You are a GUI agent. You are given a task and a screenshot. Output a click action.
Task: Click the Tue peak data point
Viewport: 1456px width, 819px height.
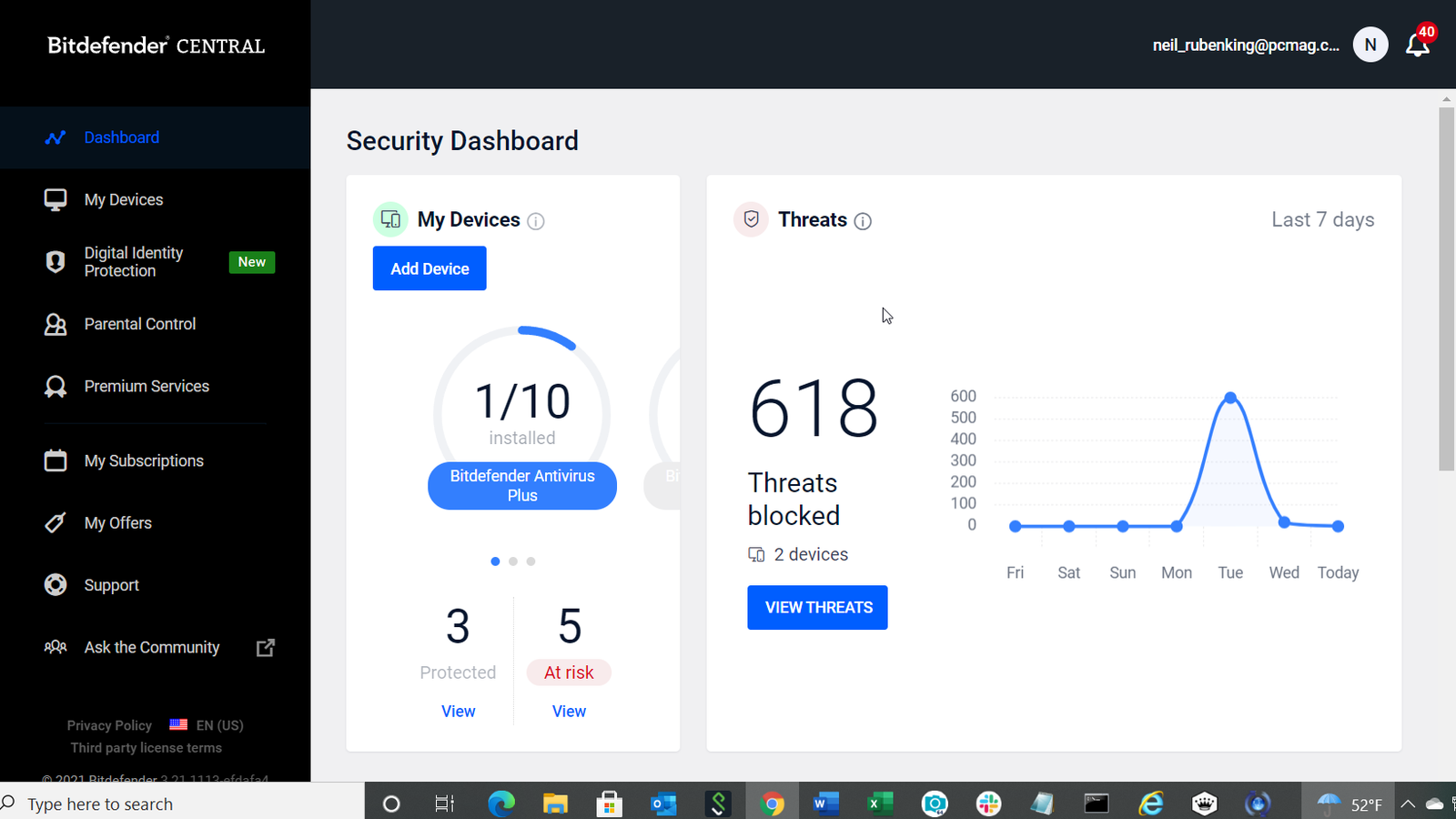1230,398
